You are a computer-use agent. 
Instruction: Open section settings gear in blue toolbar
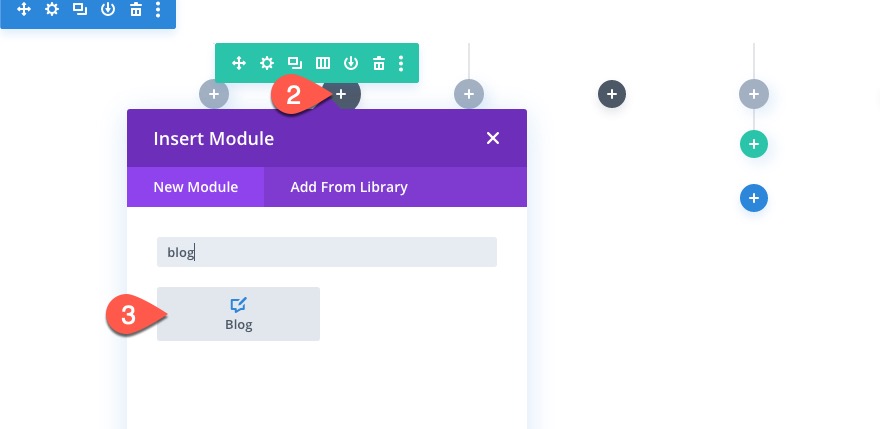click(x=52, y=10)
